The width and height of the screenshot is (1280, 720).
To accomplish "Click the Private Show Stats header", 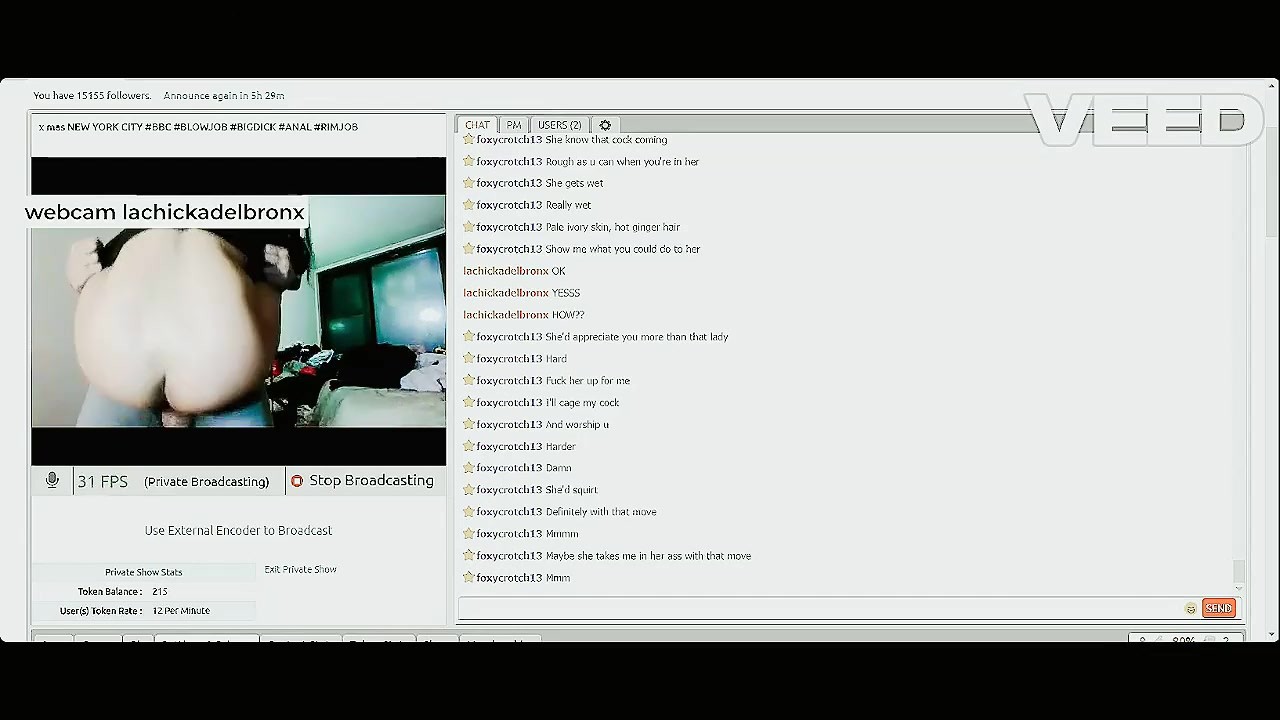I will pyautogui.click(x=144, y=572).
